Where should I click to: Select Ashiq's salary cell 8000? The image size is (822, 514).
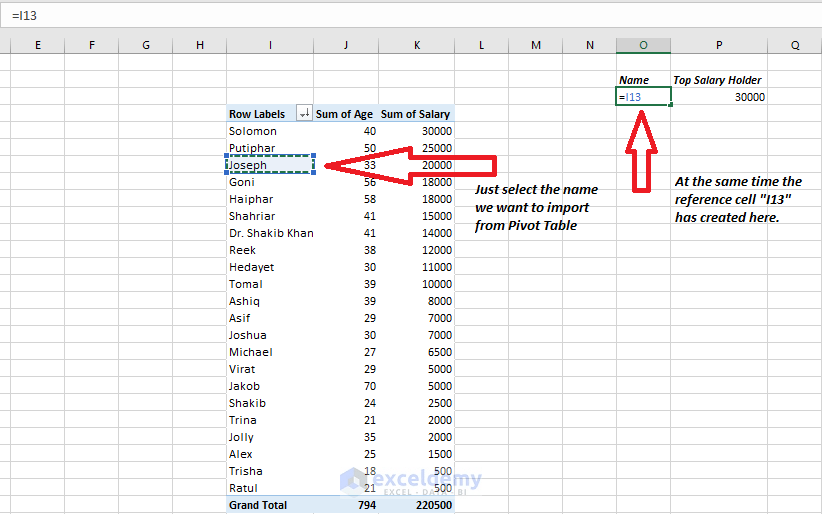coord(417,301)
